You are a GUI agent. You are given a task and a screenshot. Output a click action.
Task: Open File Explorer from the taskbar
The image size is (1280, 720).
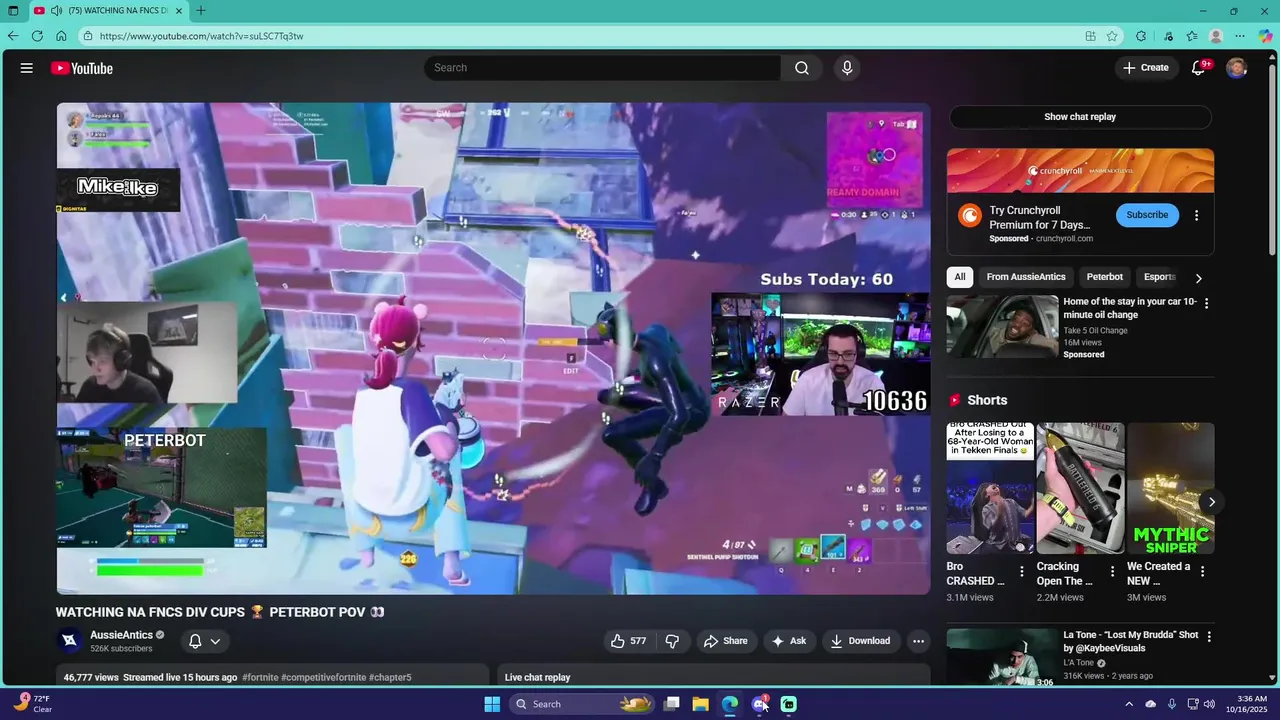pyautogui.click(x=700, y=704)
